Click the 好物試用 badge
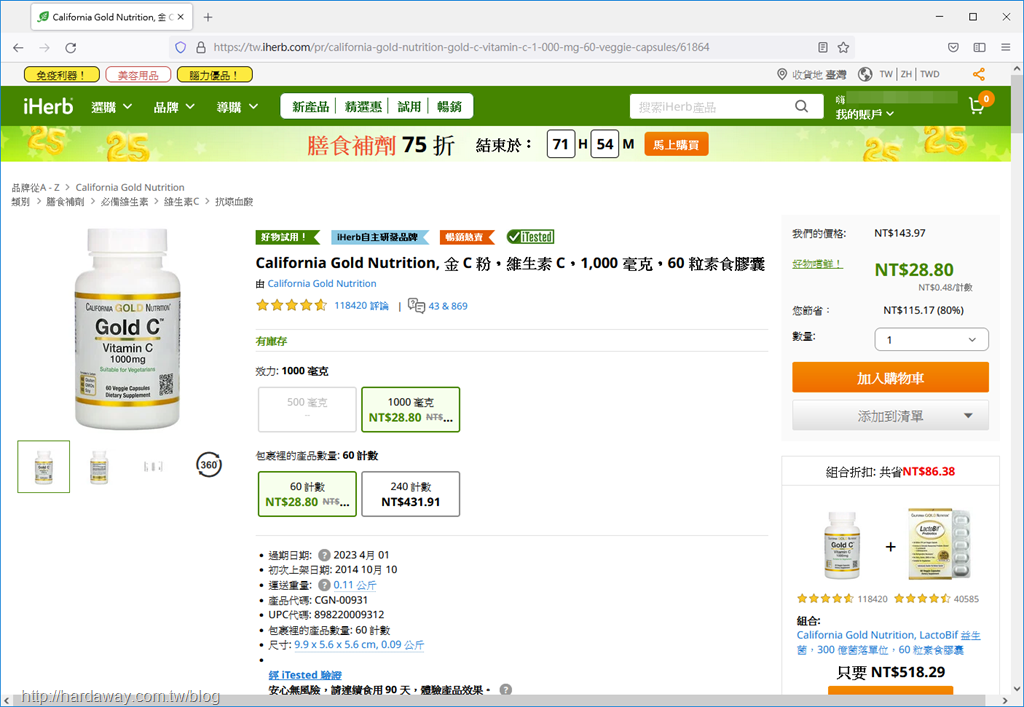1024x707 pixels. pyautogui.click(x=287, y=237)
